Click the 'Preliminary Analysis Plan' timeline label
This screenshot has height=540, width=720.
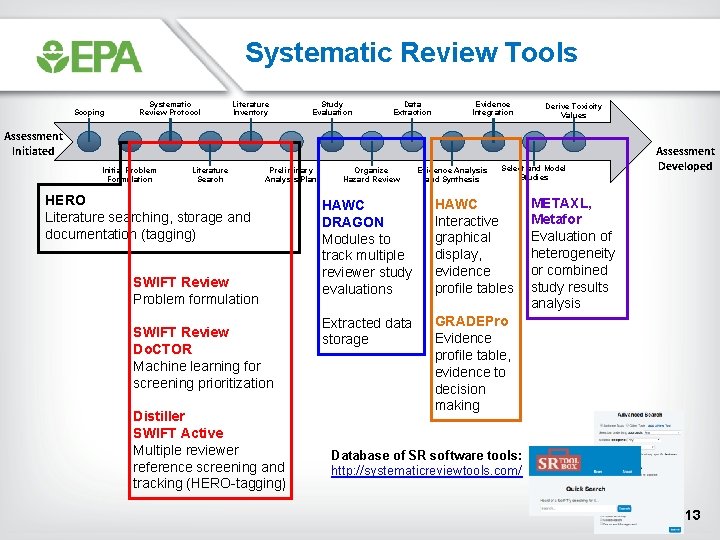[x=290, y=174]
